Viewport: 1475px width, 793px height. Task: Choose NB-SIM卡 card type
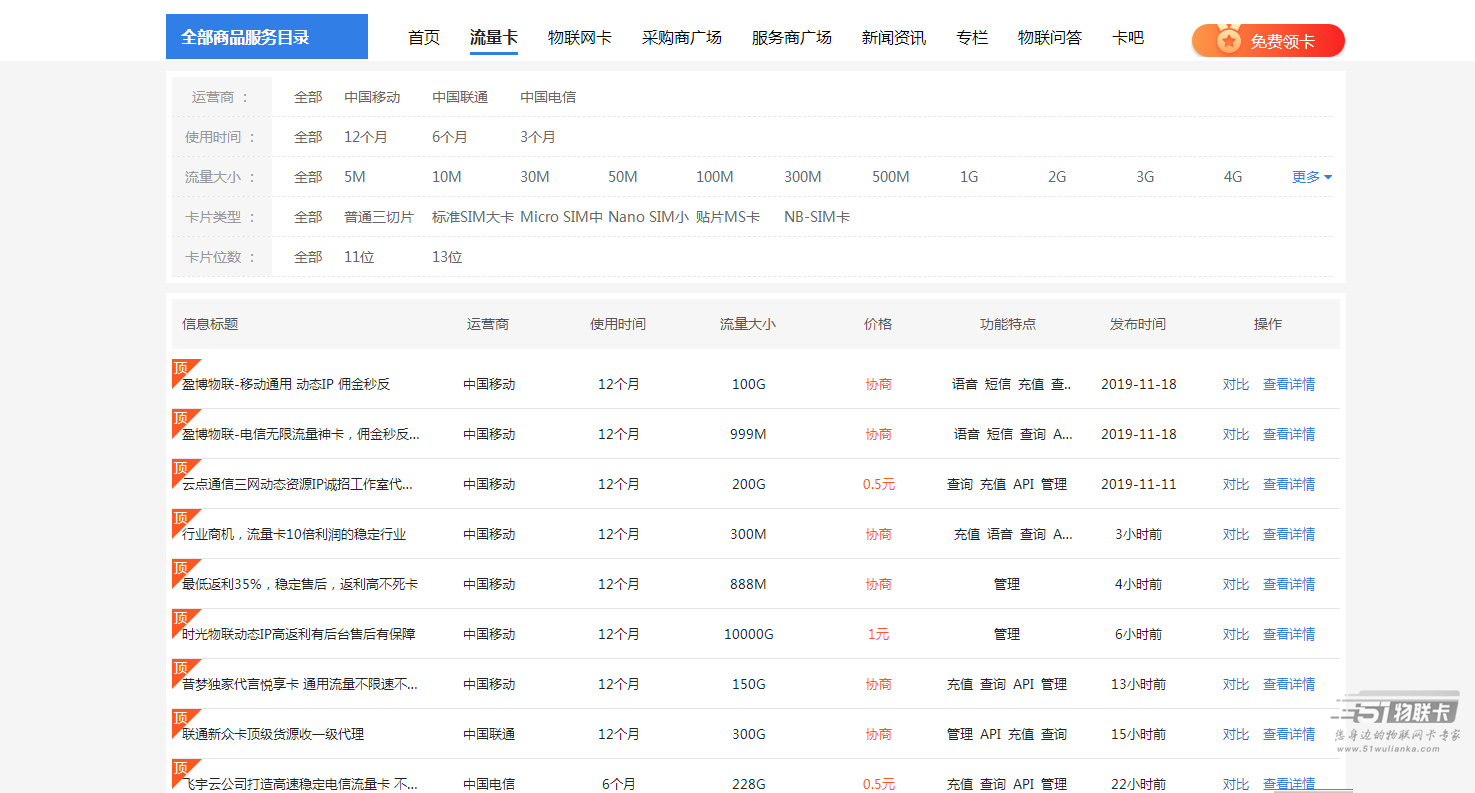[x=817, y=217]
